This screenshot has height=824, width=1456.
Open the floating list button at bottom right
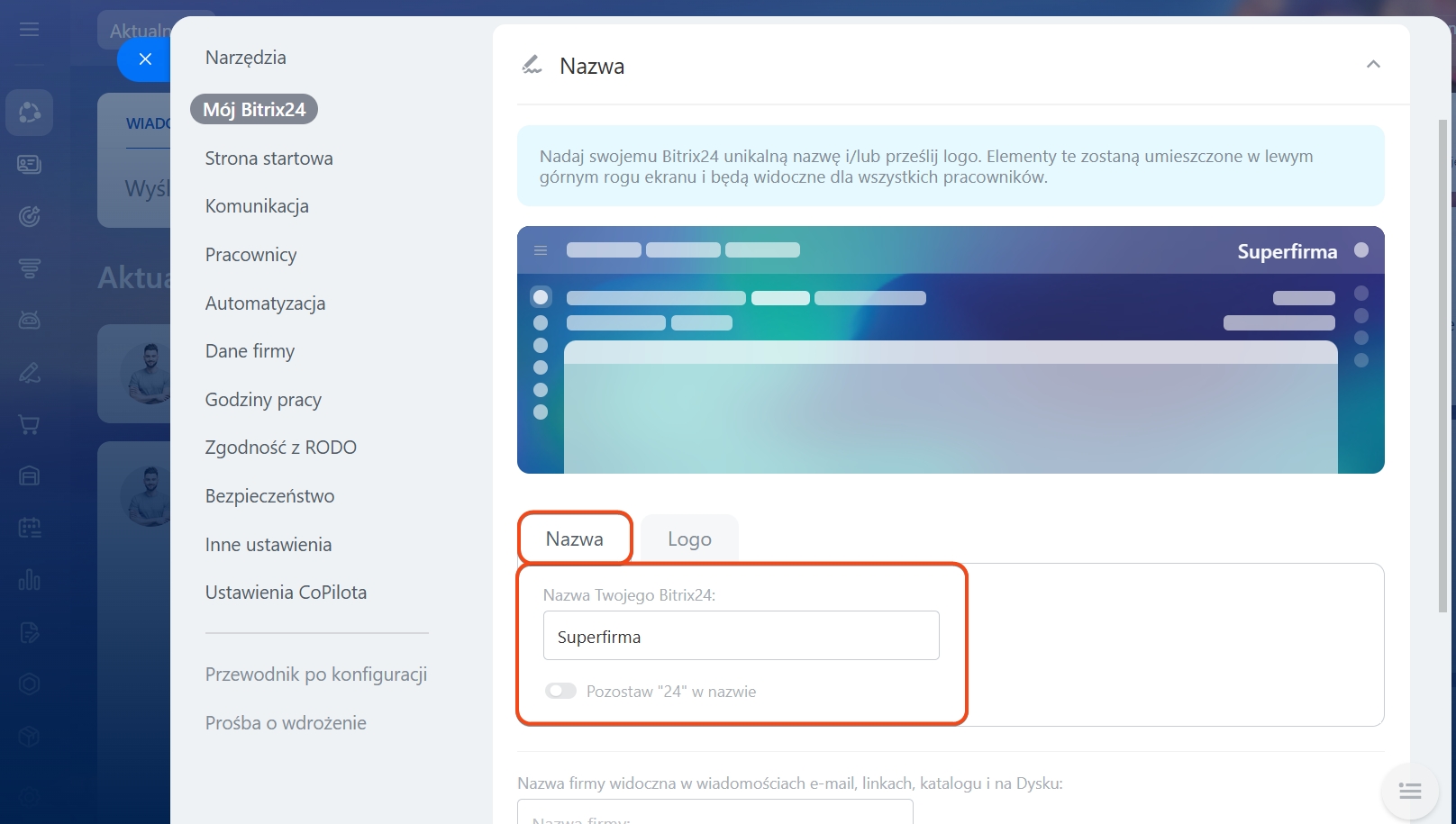[1410, 792]
